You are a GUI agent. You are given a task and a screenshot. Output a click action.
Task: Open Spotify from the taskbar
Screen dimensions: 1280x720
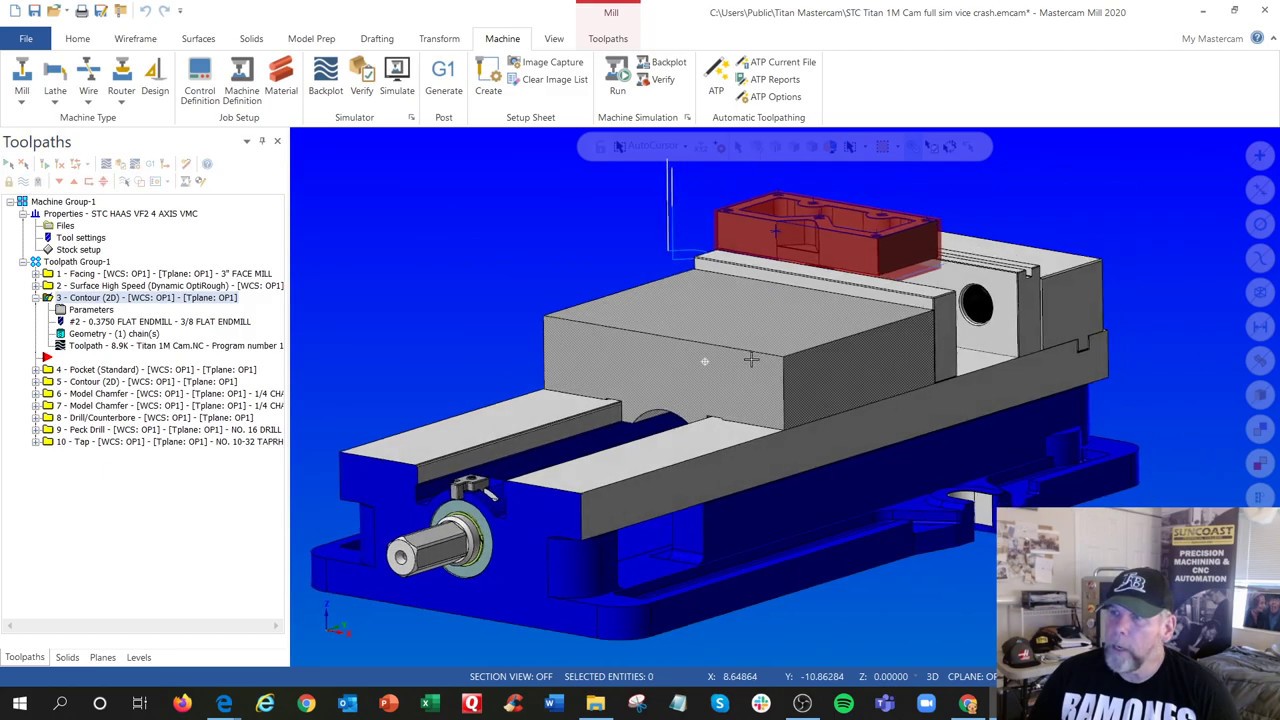click(x=844, y=704)
